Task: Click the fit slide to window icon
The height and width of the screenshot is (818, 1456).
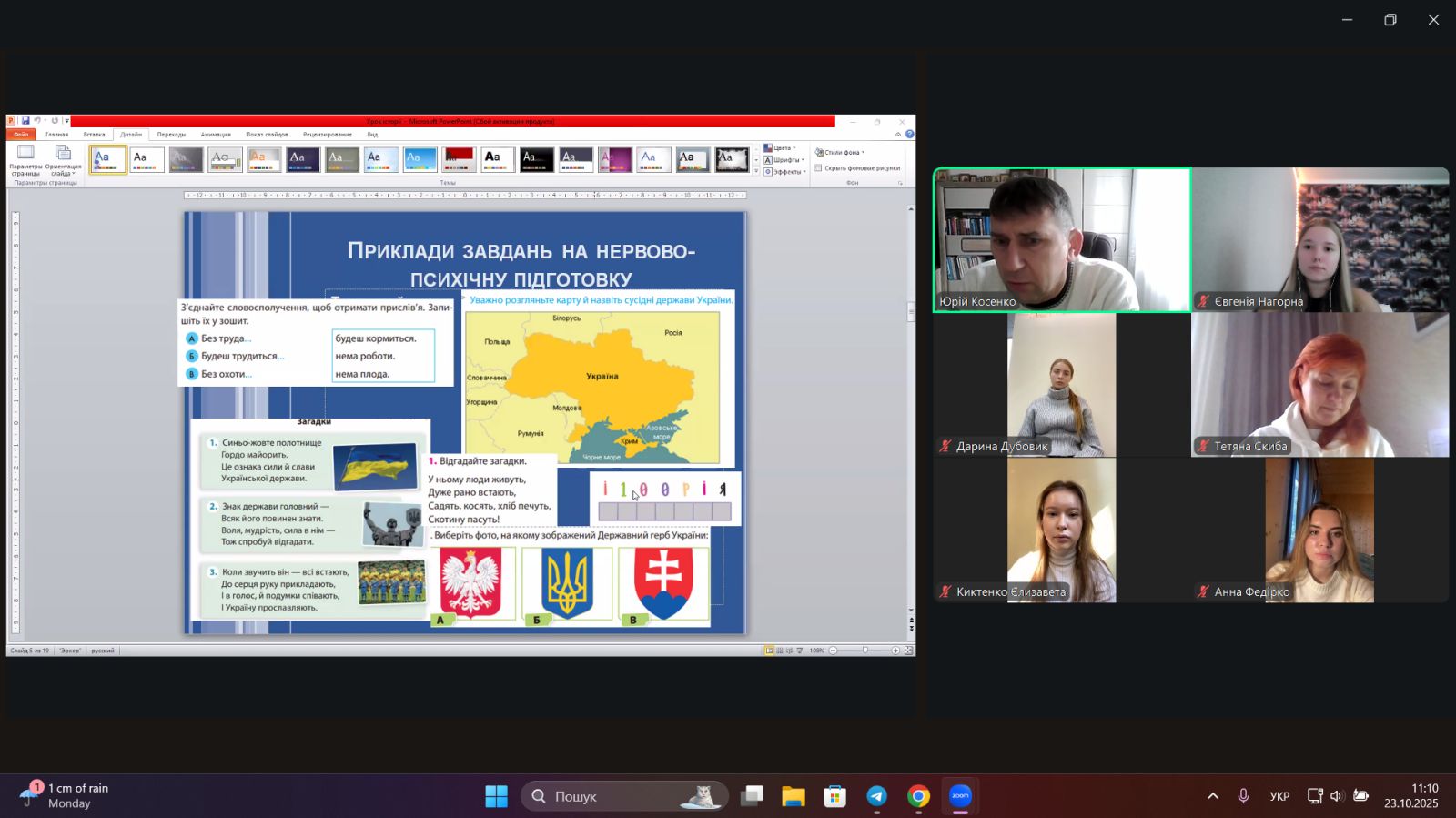Action: [x=908, y=651]
